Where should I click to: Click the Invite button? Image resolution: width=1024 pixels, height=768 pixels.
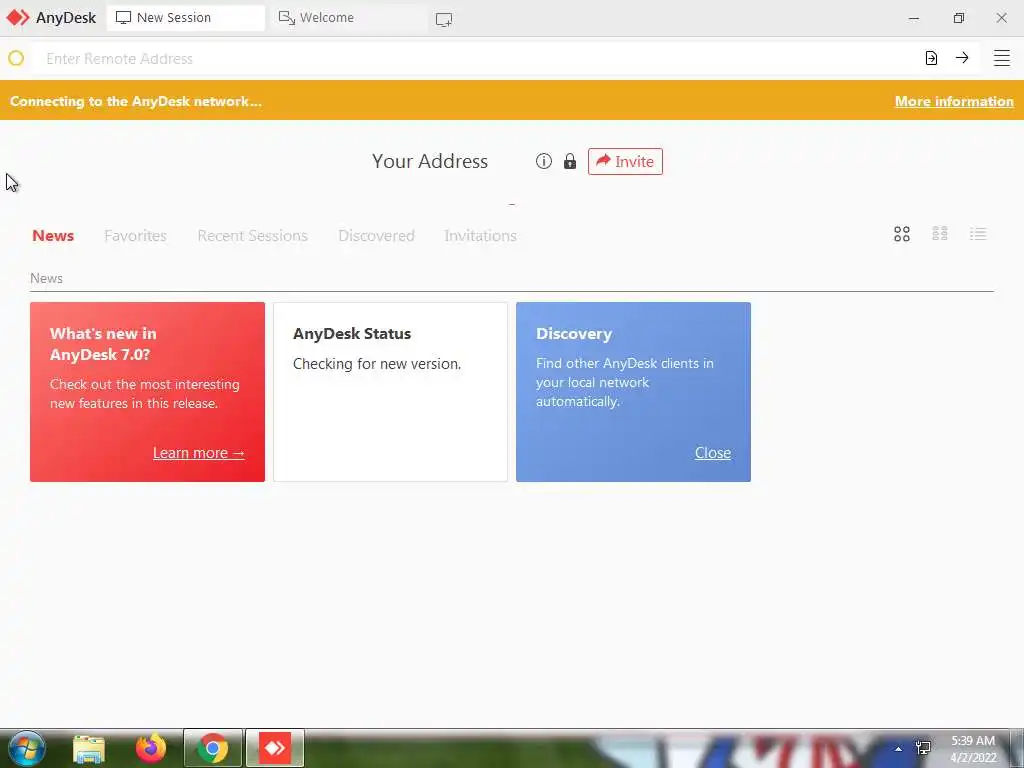[x=626, y=161]
